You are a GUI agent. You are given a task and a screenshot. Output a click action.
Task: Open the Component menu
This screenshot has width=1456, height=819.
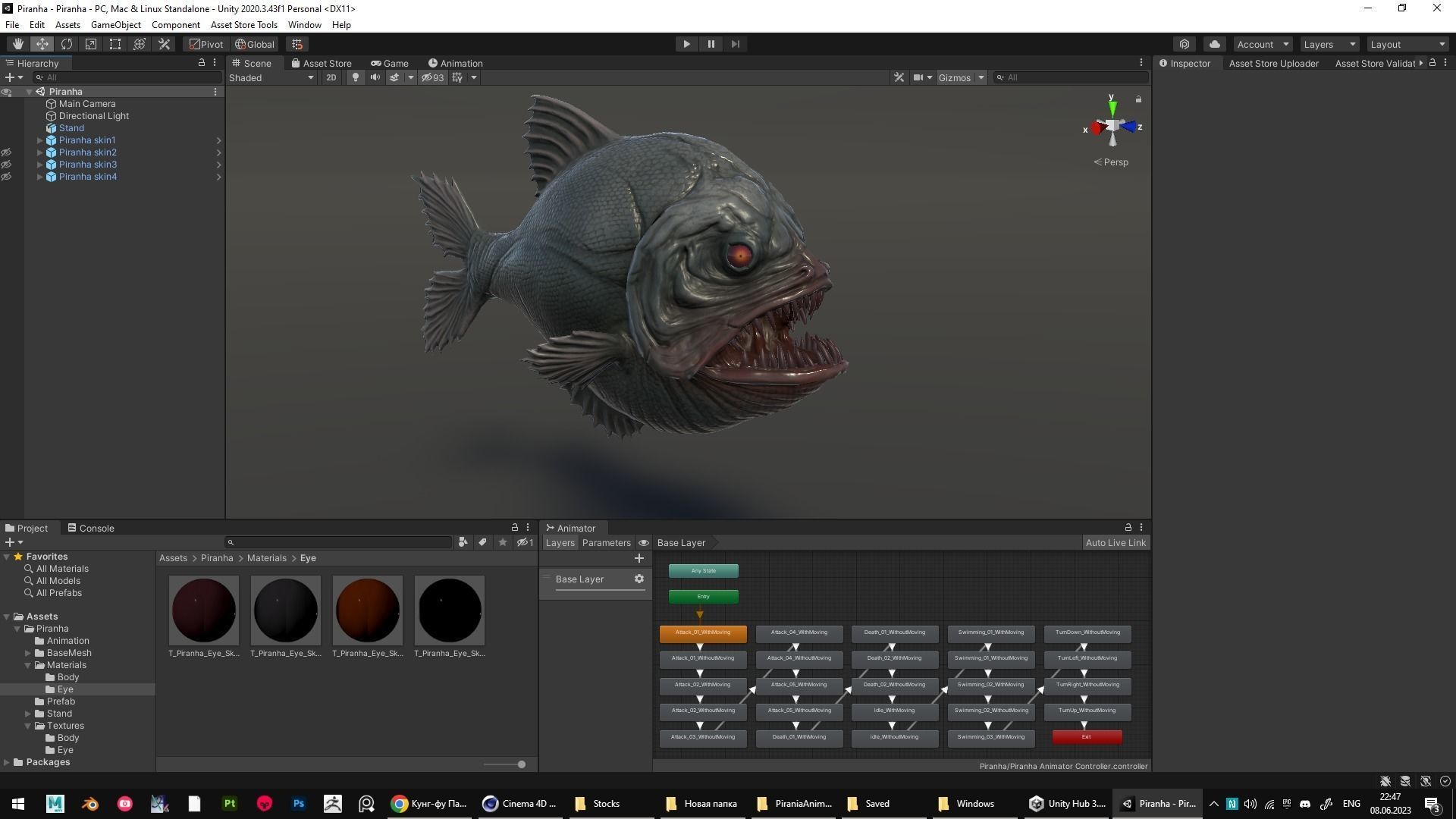[175, 24]
